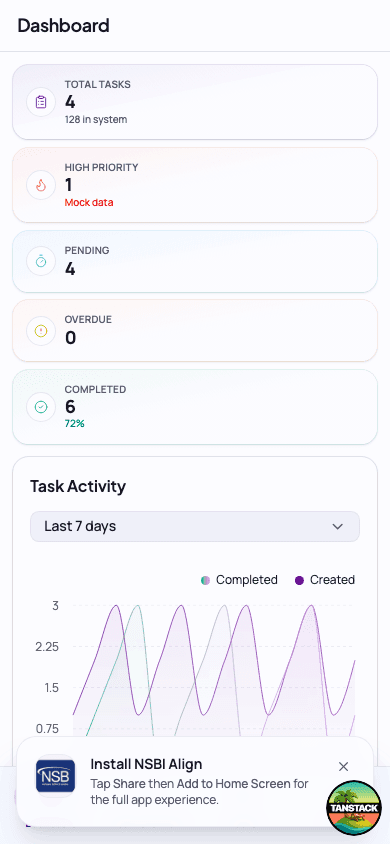This screenshot has height=844, width=390.
Task: Toggle the Completed series in chart legend
Action: 239,580
